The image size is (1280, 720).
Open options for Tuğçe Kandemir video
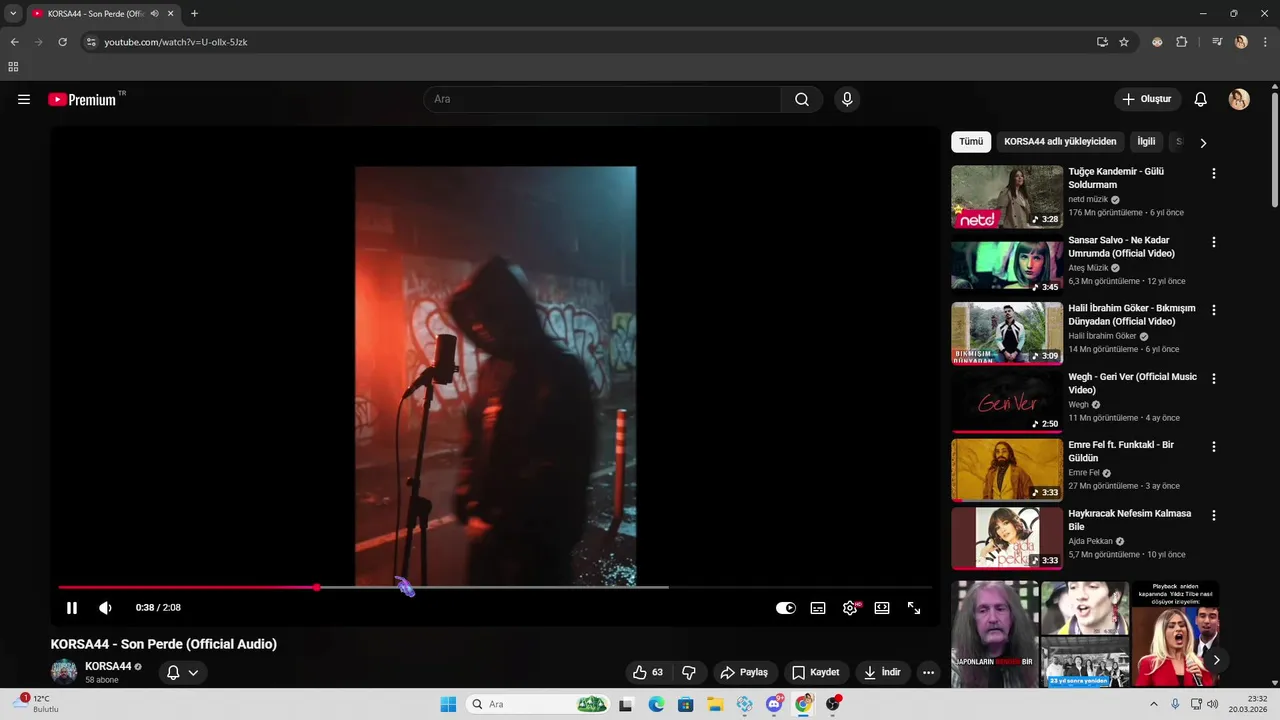click(x=1214, y=173)
